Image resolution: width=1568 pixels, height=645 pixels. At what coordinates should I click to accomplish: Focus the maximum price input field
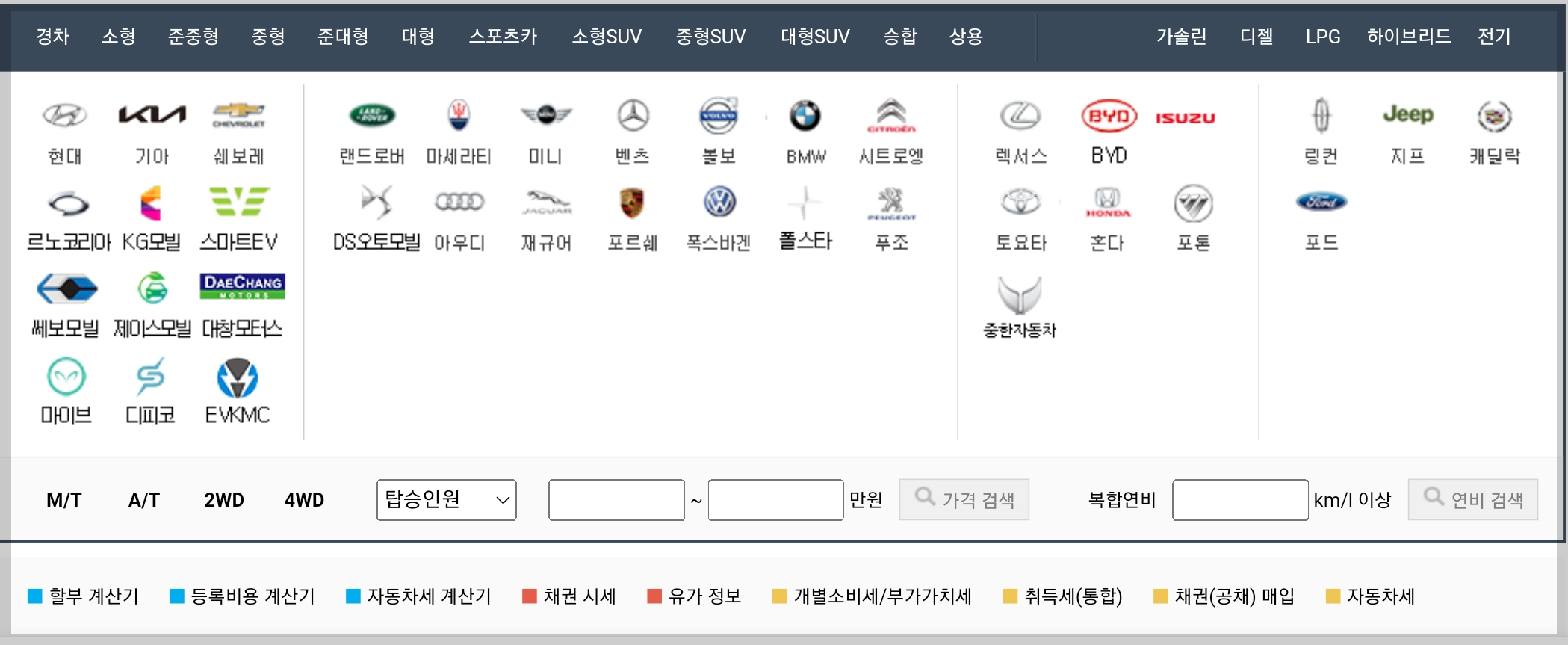click(x=776, y=500)
